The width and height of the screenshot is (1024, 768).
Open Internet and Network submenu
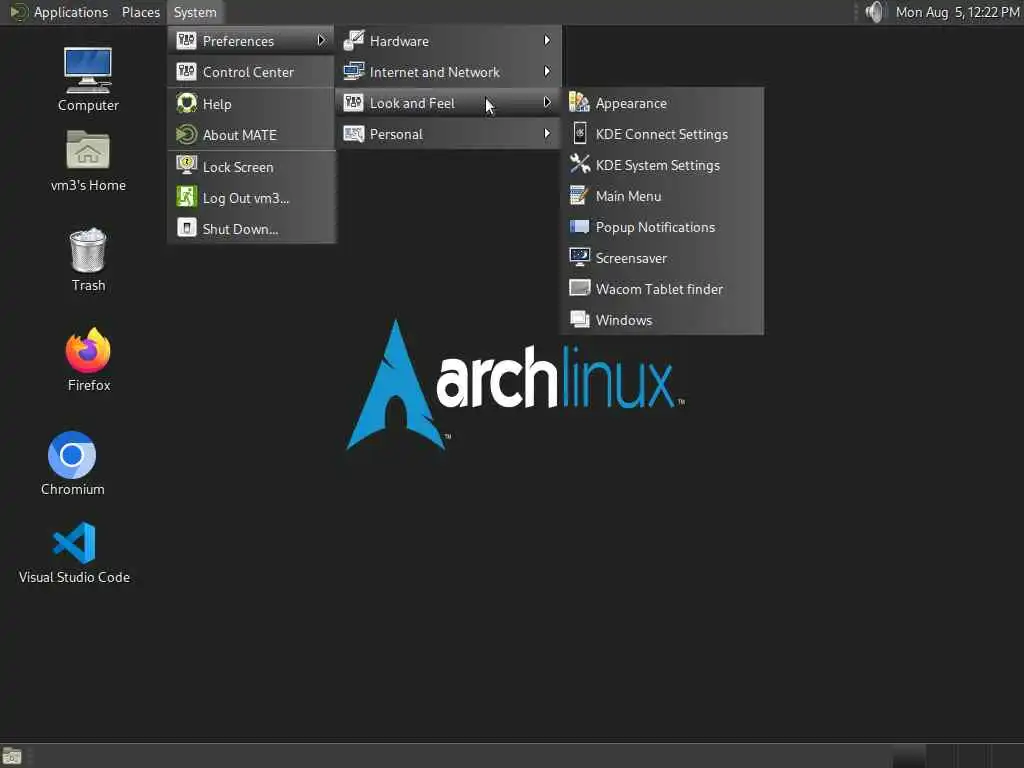[x=448, y=72]
